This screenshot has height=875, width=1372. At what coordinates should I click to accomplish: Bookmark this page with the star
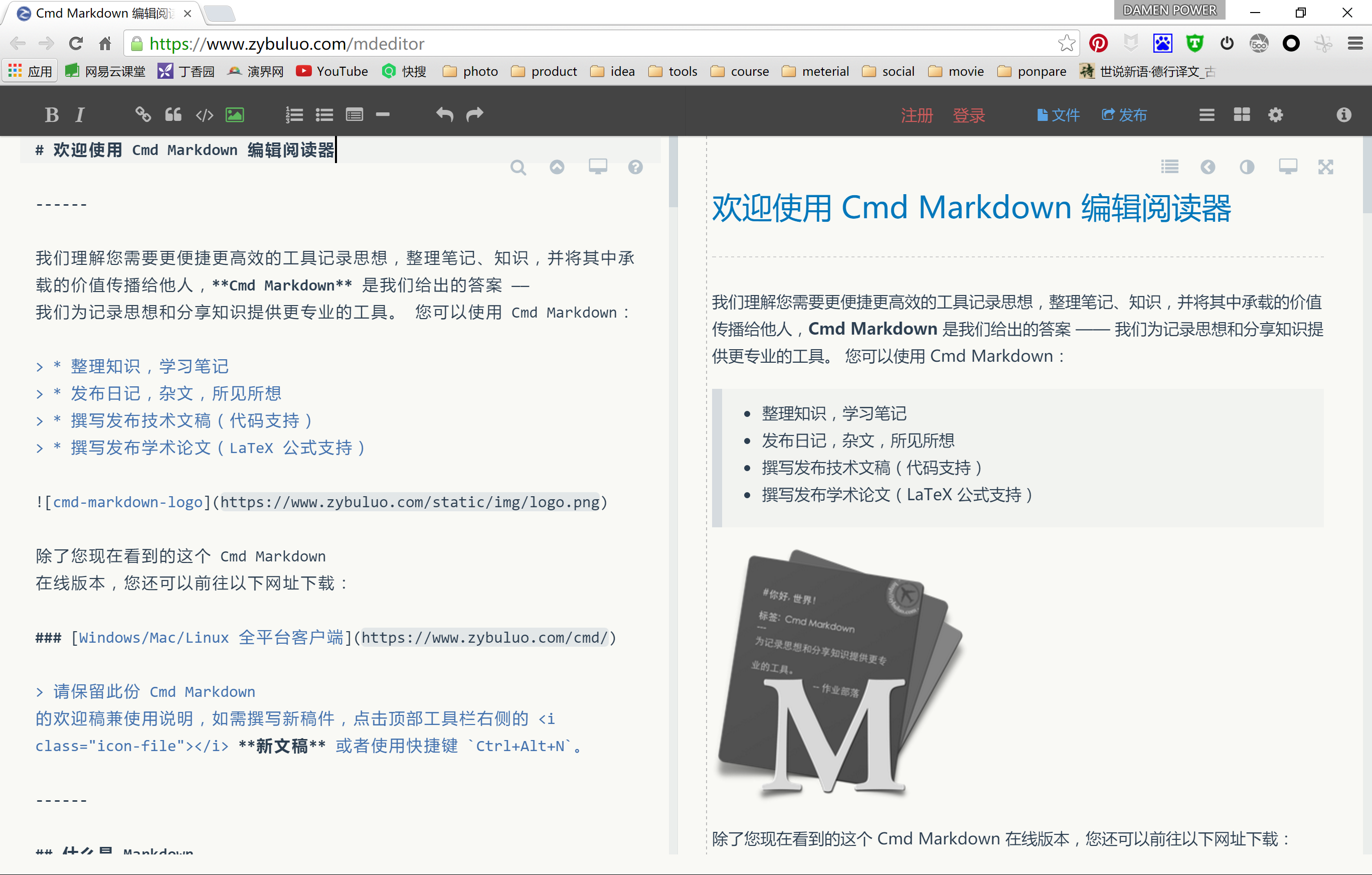(x=1066, y=43)
